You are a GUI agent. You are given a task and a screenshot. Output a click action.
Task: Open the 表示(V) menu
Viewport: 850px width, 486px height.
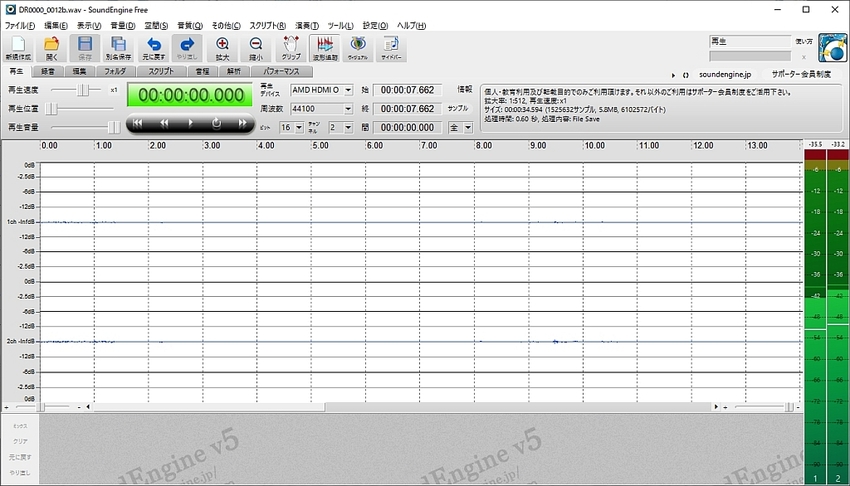click(x=89, y=25)
